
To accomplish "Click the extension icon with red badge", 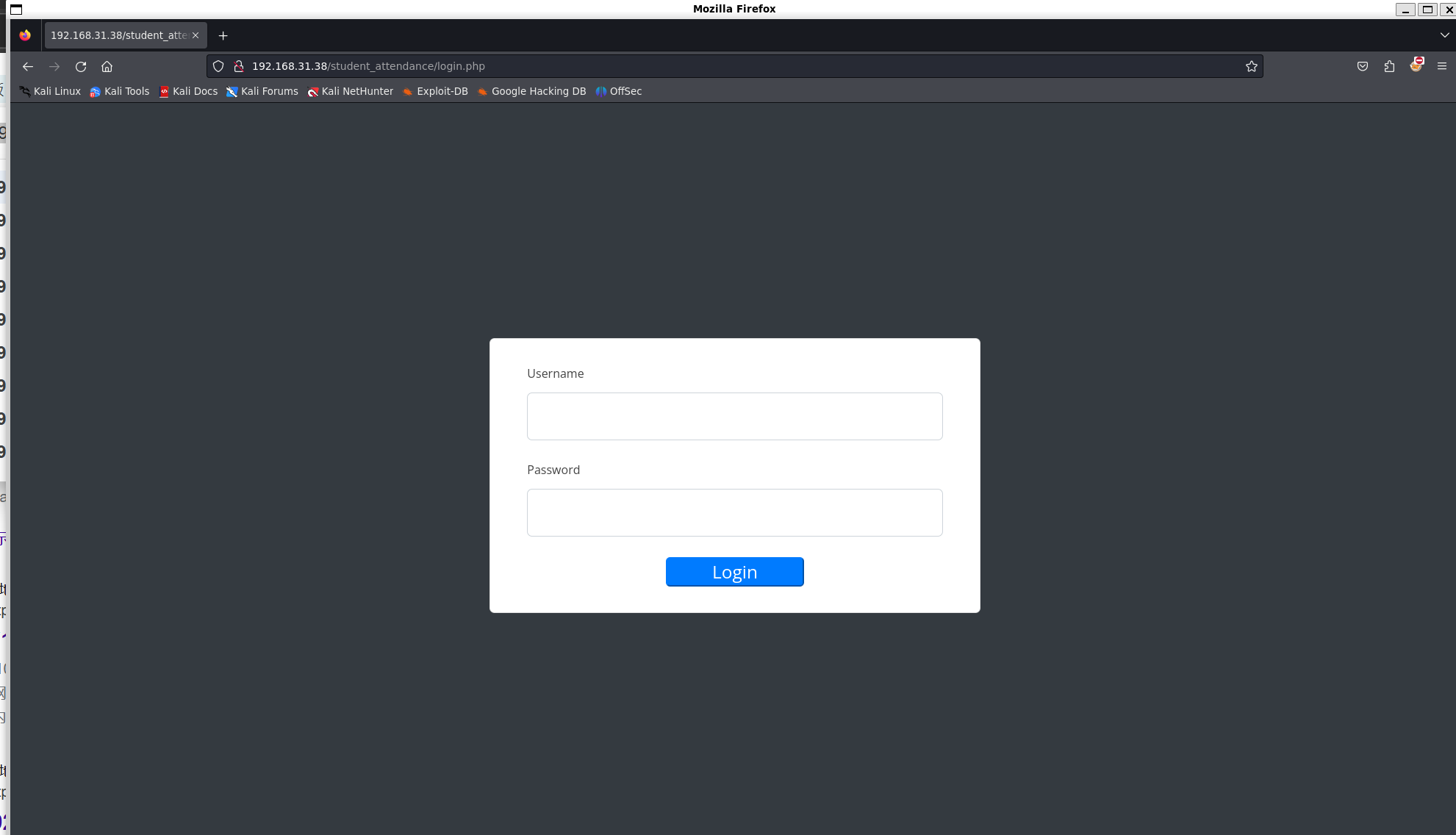I will [1416, 65].
